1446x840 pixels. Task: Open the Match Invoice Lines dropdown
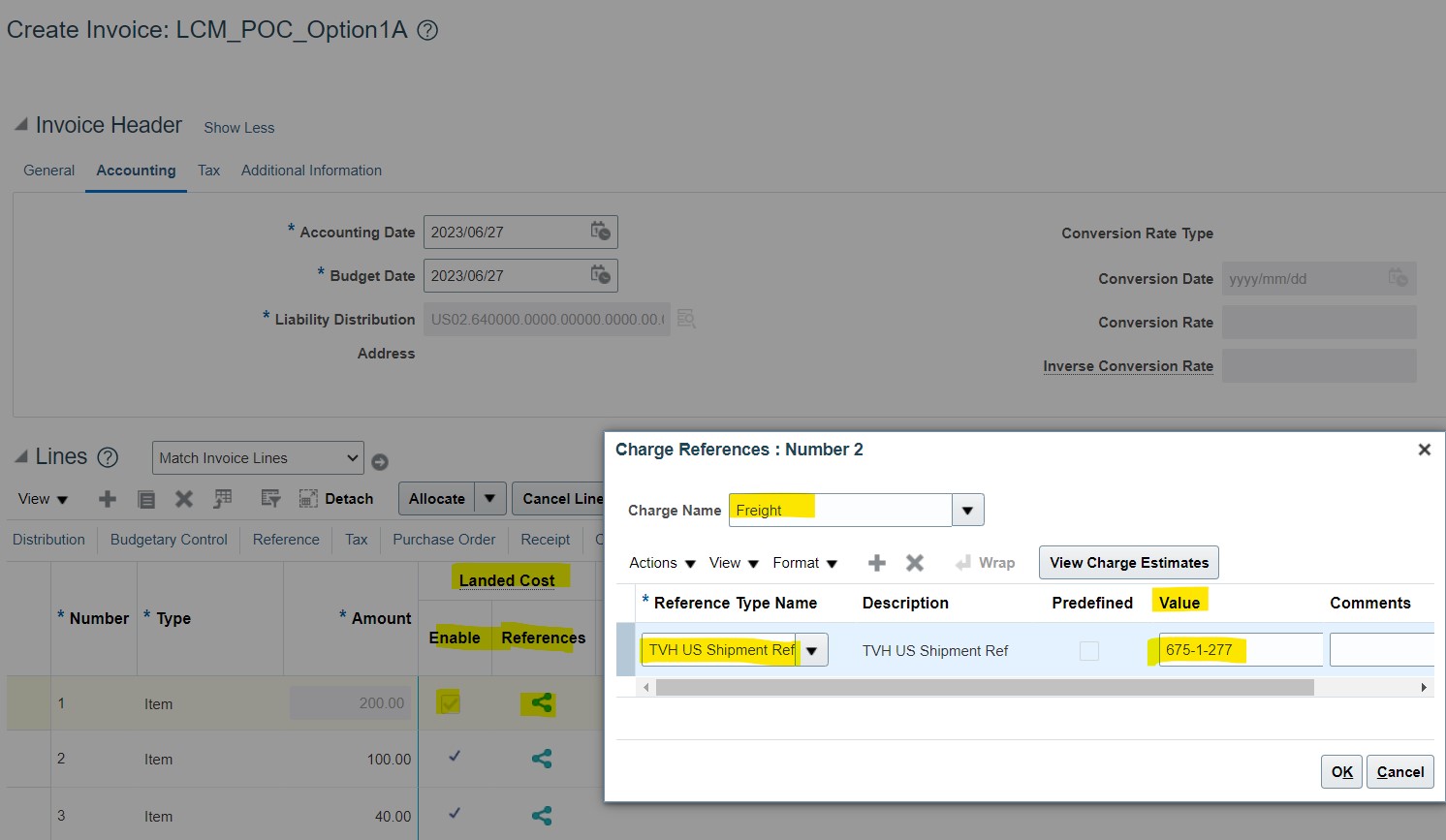(x=257, y=457)
